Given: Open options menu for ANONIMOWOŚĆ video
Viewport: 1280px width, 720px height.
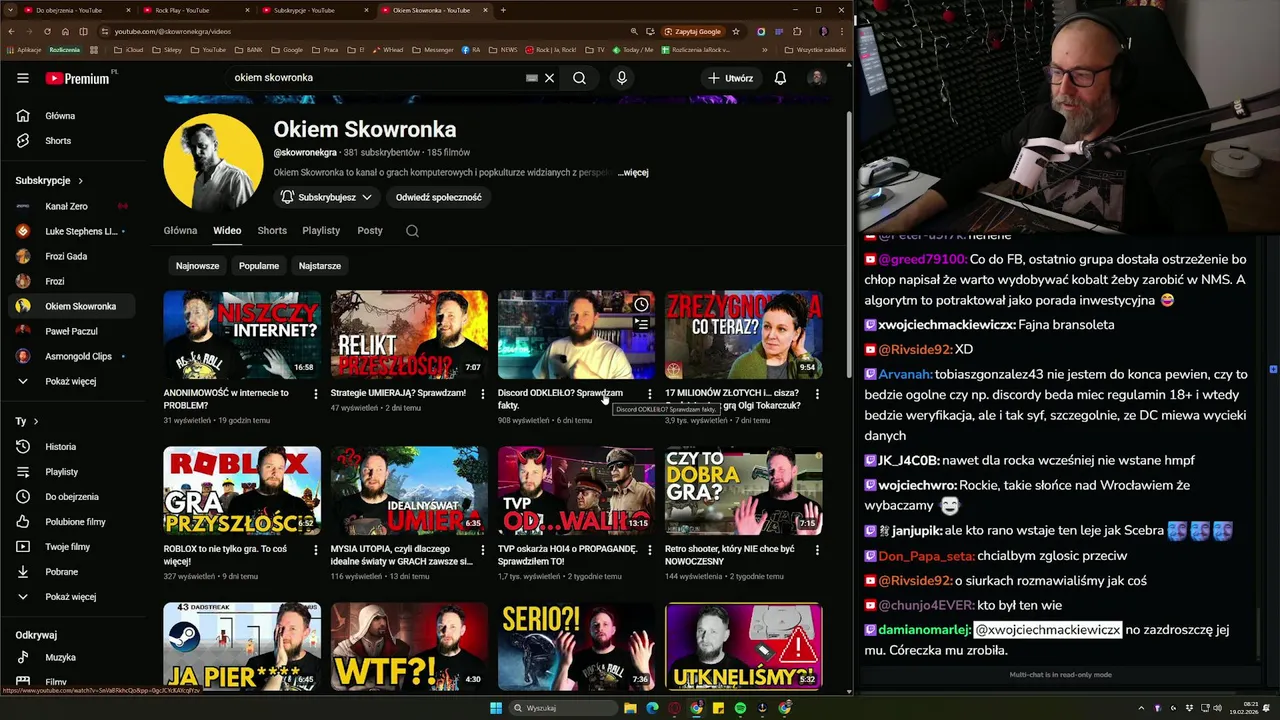Looking at the screenshot, I should 316,394.
